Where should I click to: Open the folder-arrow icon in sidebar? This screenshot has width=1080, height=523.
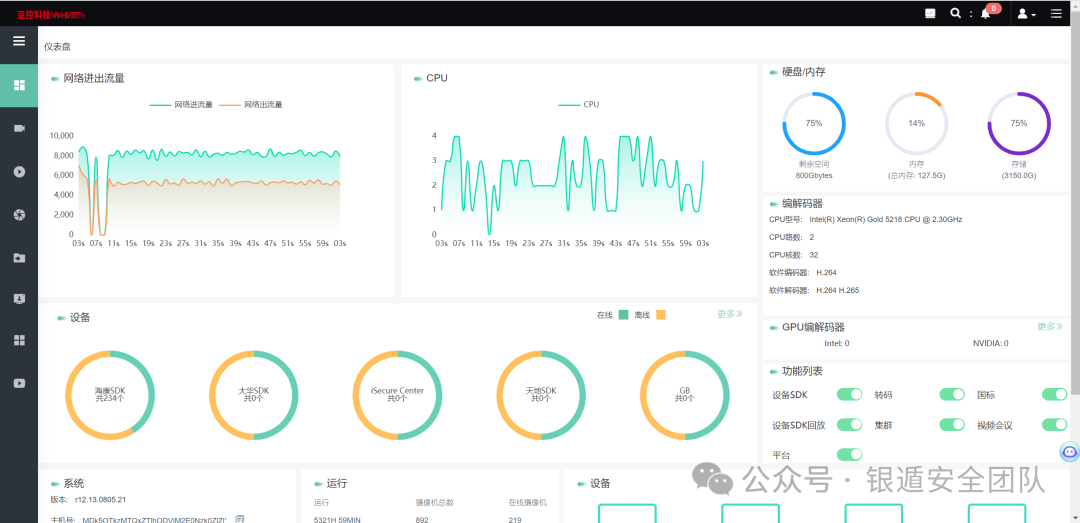click(x=19, y=258)
